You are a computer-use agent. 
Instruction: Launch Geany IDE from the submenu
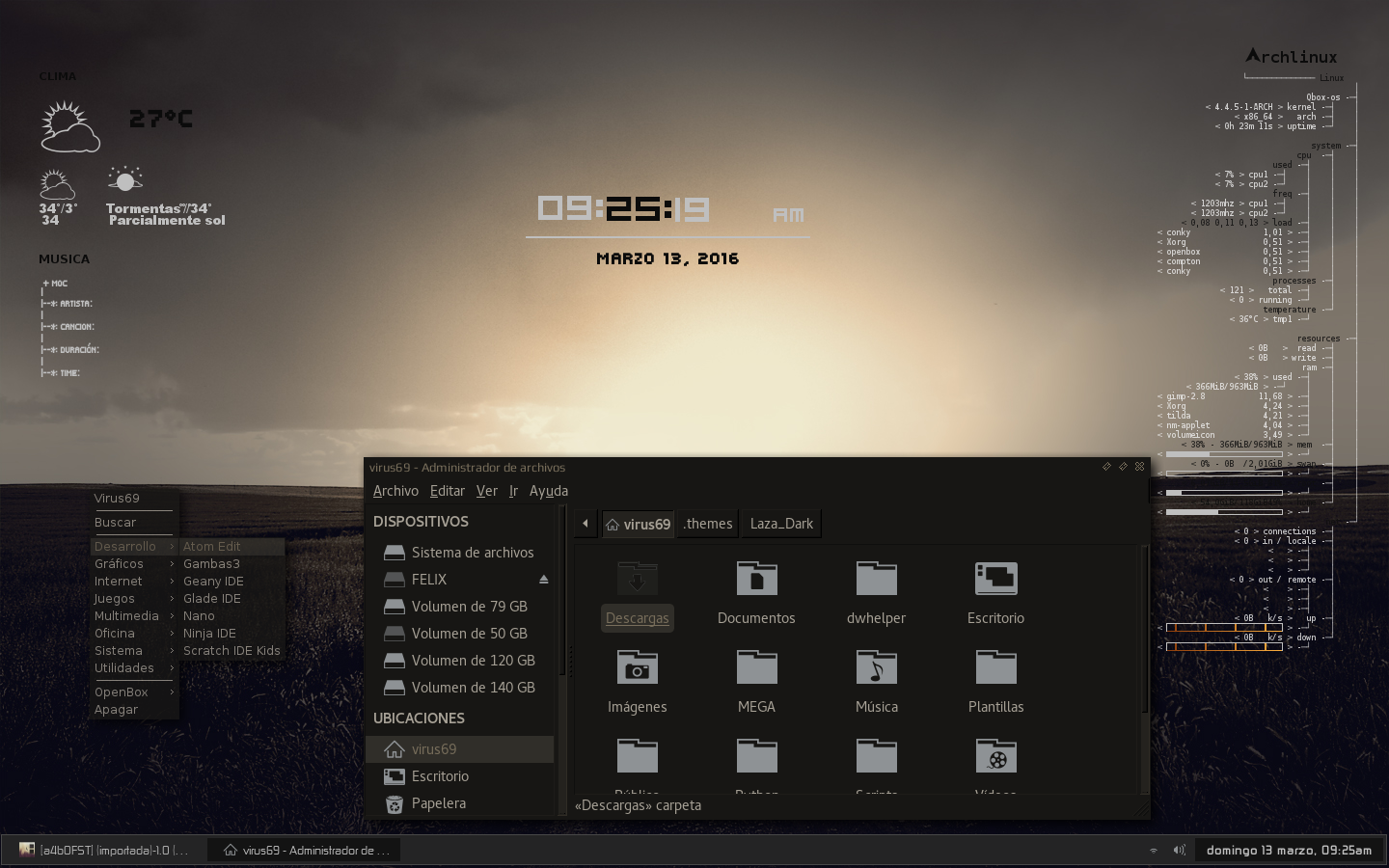click(x=231, y=582)
